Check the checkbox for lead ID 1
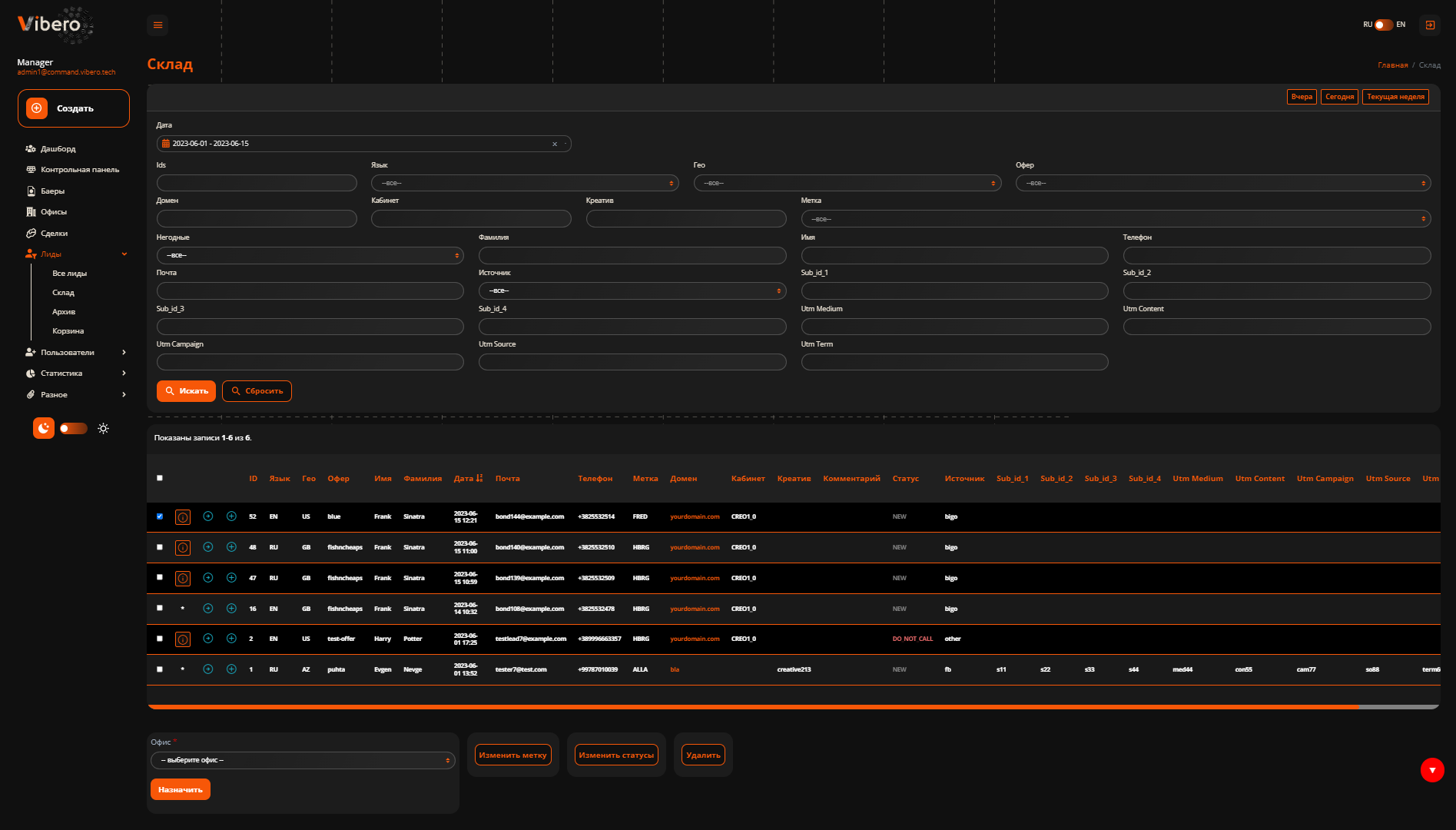 (160, 669)
